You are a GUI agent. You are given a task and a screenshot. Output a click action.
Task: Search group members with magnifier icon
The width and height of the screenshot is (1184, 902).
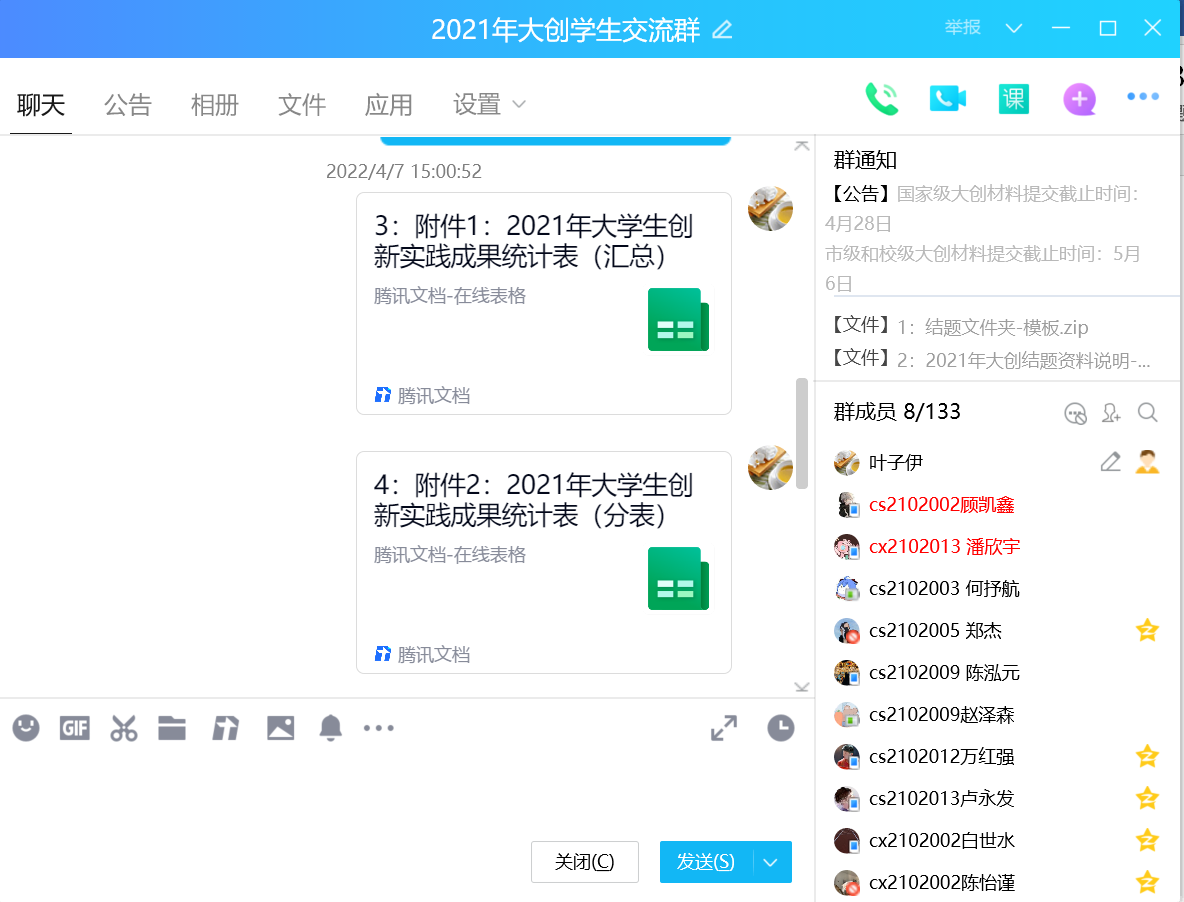1148,412
